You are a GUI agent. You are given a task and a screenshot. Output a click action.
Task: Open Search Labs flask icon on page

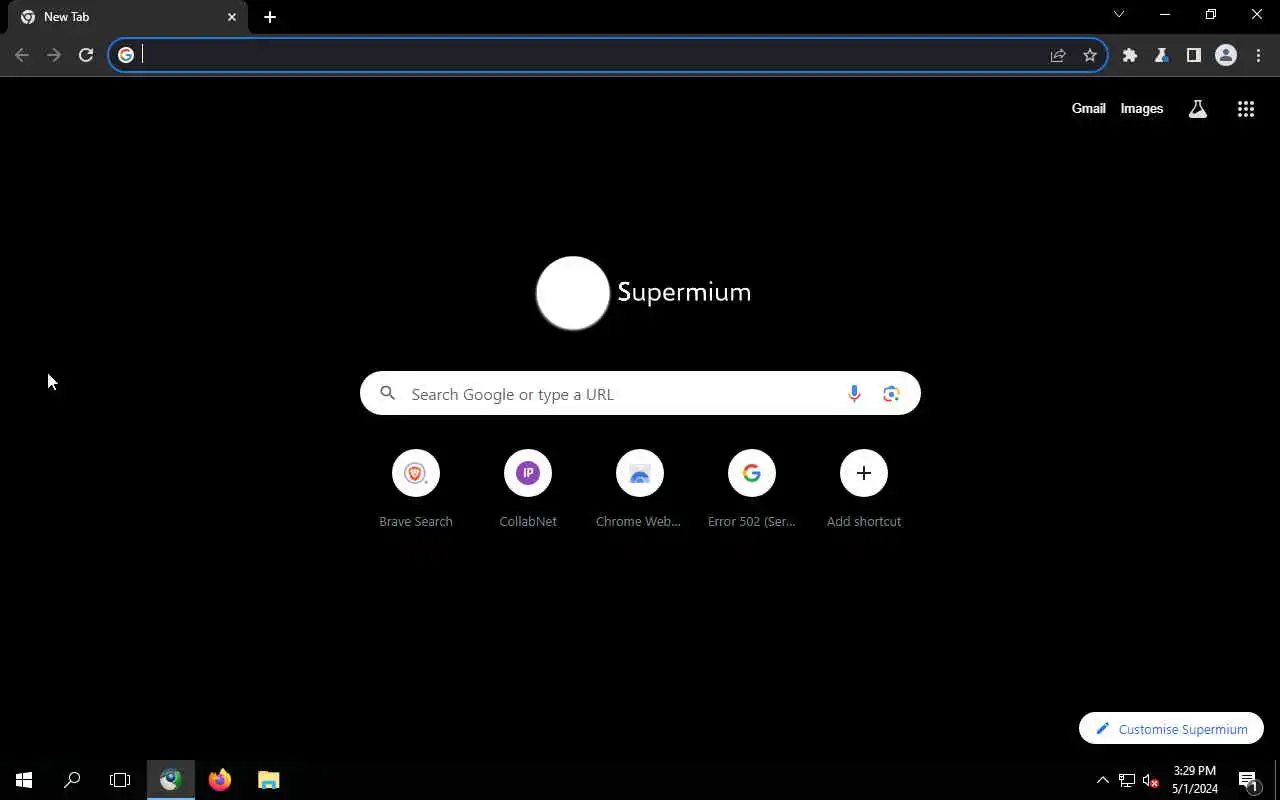(x=1198, y=109)
